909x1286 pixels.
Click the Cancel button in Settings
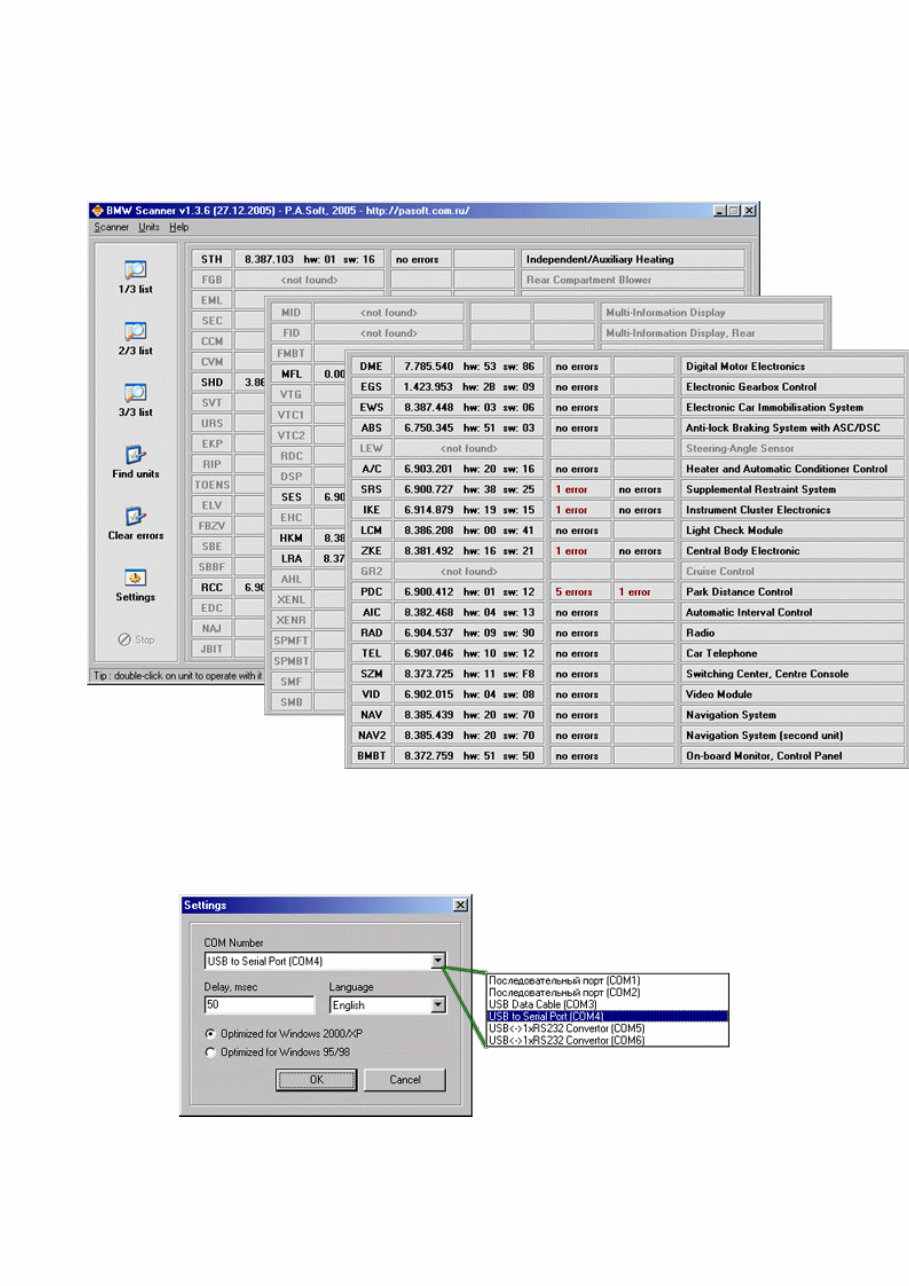(404, 1080)
